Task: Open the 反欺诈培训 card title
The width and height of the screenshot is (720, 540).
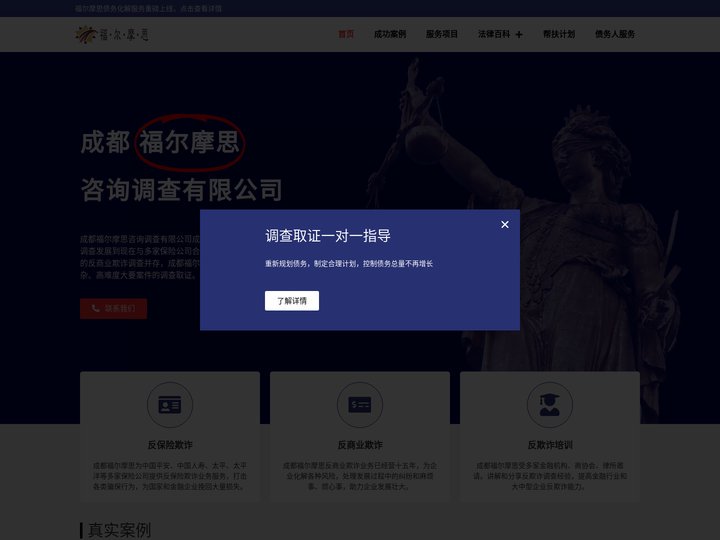Action: pos(550,445)
